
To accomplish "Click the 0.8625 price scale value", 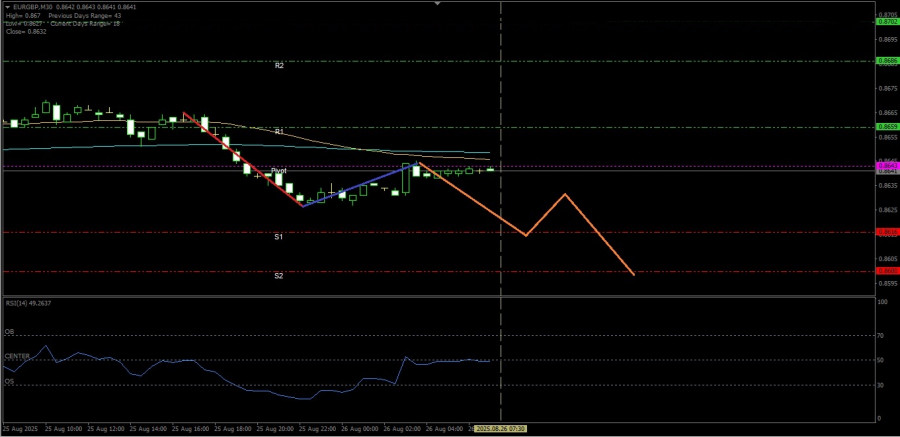I will pyautogui.click(x=887, y=210).
